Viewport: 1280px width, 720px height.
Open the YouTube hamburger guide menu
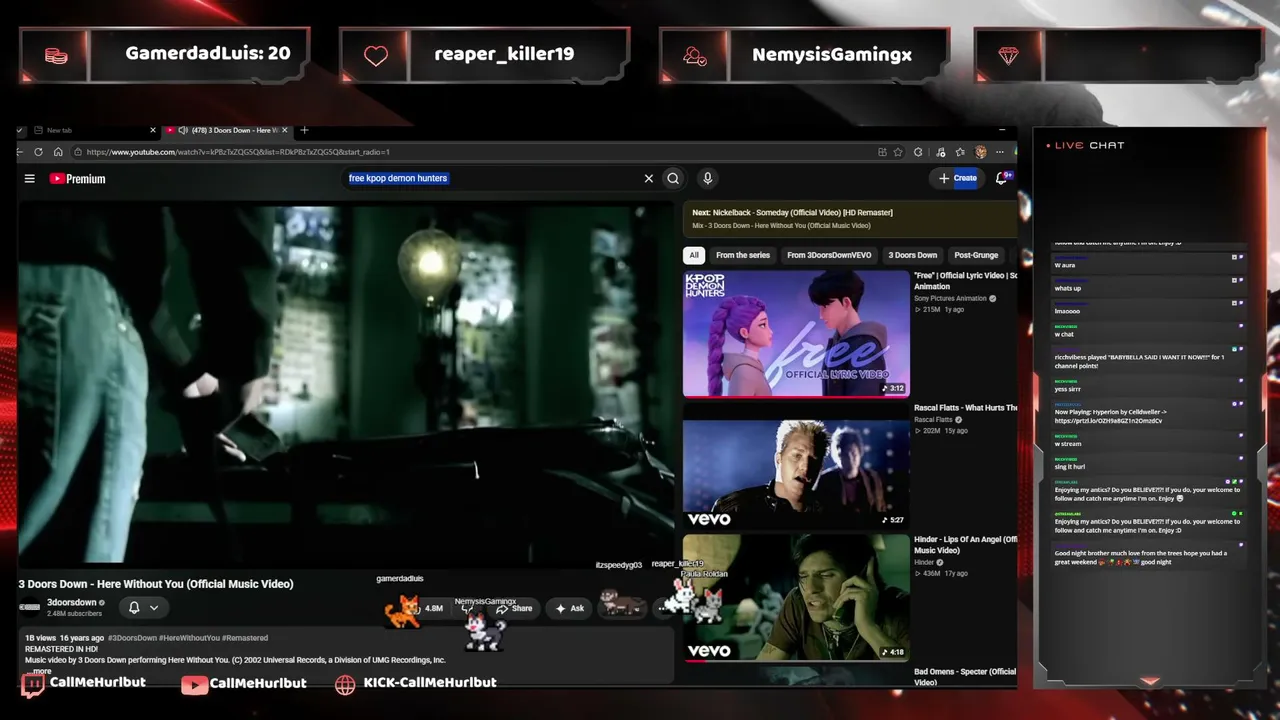(x=30, y=179)
